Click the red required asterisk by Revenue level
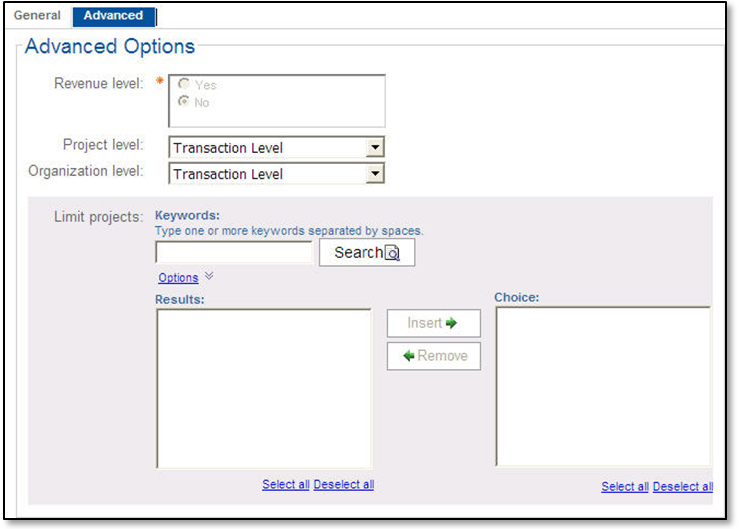739x529 pixels. pos(160,82)
